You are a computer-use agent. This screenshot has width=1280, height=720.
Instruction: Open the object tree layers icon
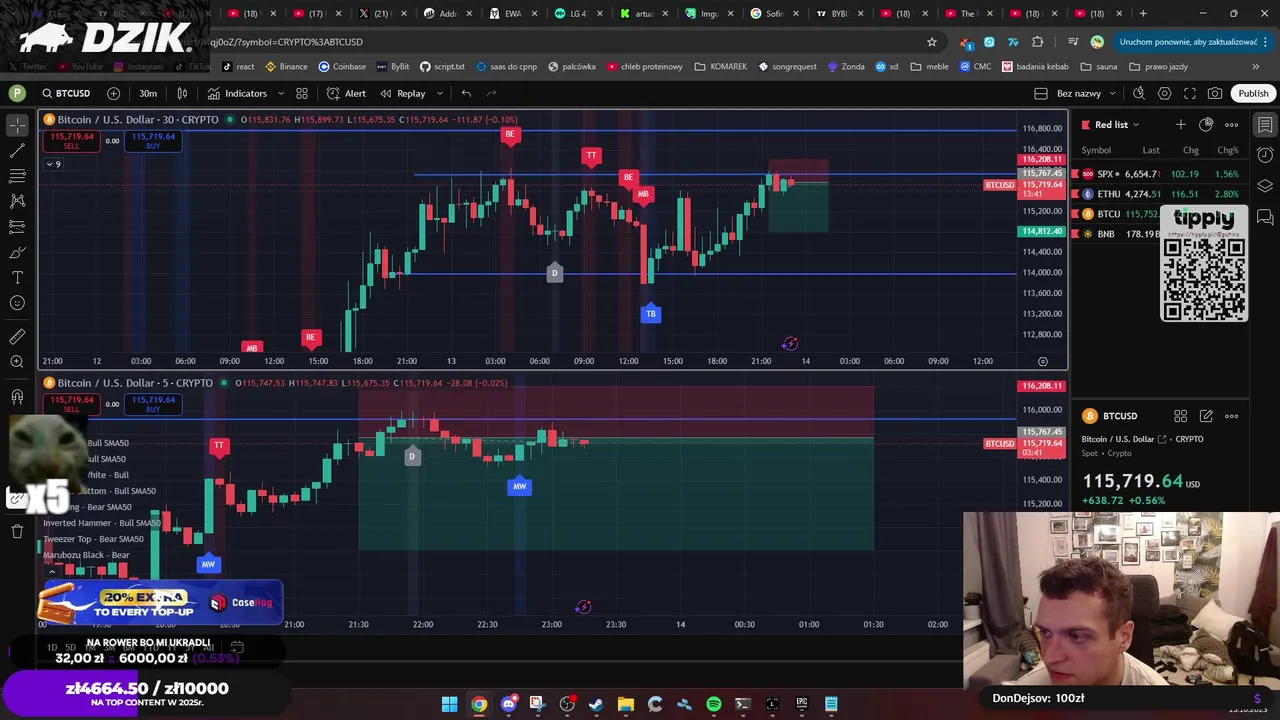click(x=1265, y=186)
